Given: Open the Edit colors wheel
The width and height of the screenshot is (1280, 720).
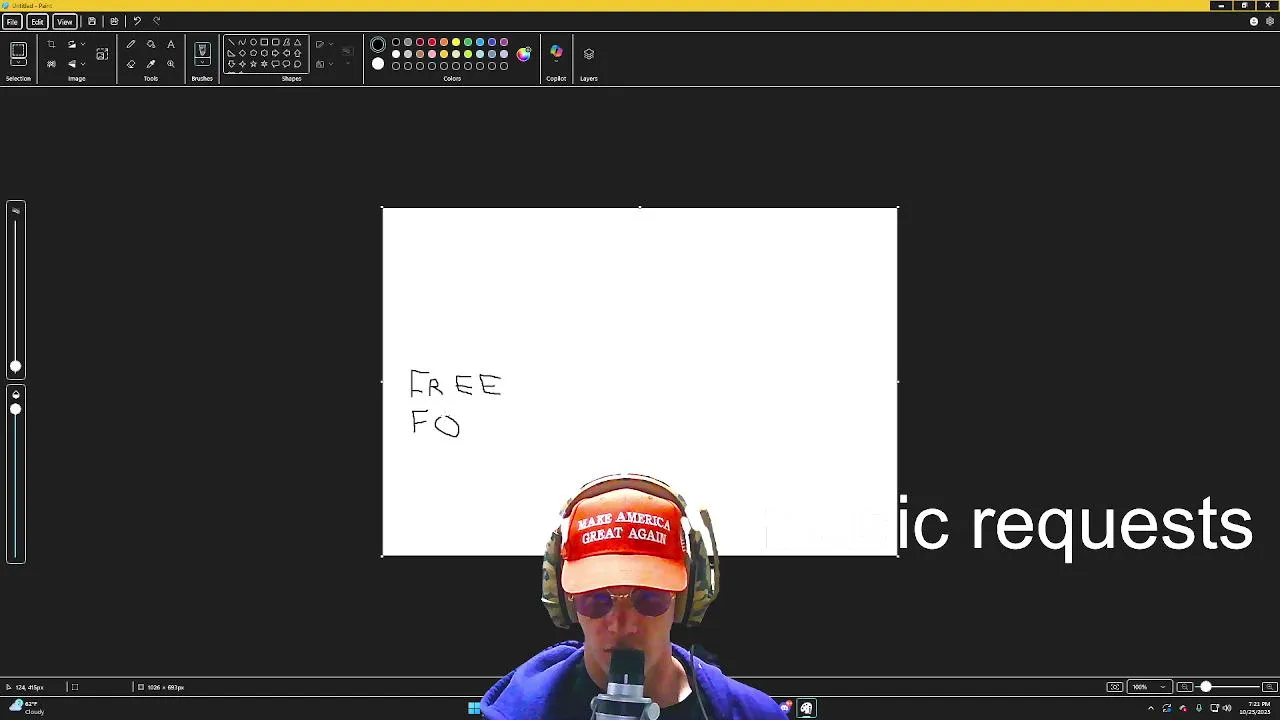Looking at the screenshot, I should (x=524, y=54).
